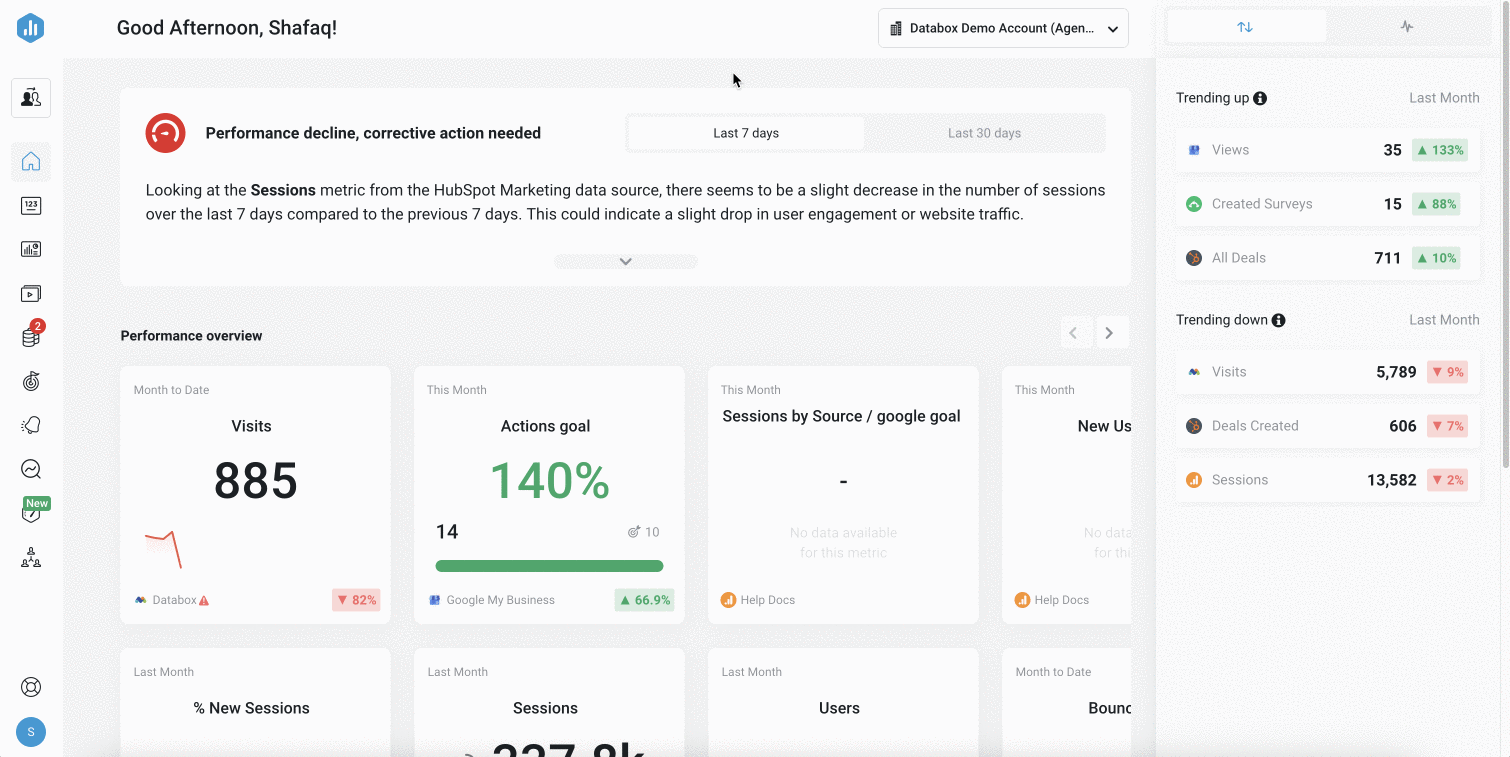The height and width of the screenshot is (757, 1510).
Task: Open the shield icon marked New
Action: coord(31,513)
